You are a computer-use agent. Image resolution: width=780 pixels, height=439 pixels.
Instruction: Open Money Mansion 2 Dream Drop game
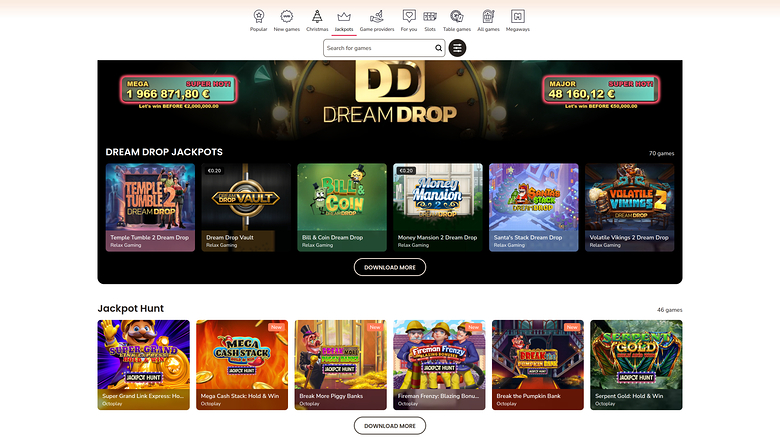[x=438, y=207]
